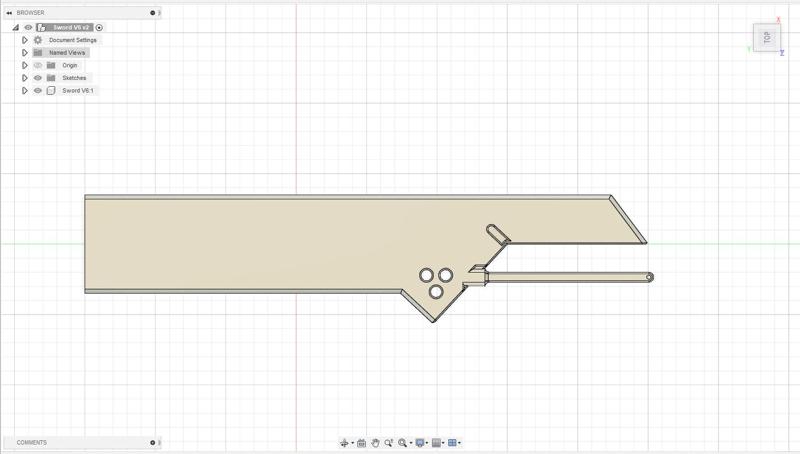
Task: Activate the Pan hand tool
Action: pos(376,443)
